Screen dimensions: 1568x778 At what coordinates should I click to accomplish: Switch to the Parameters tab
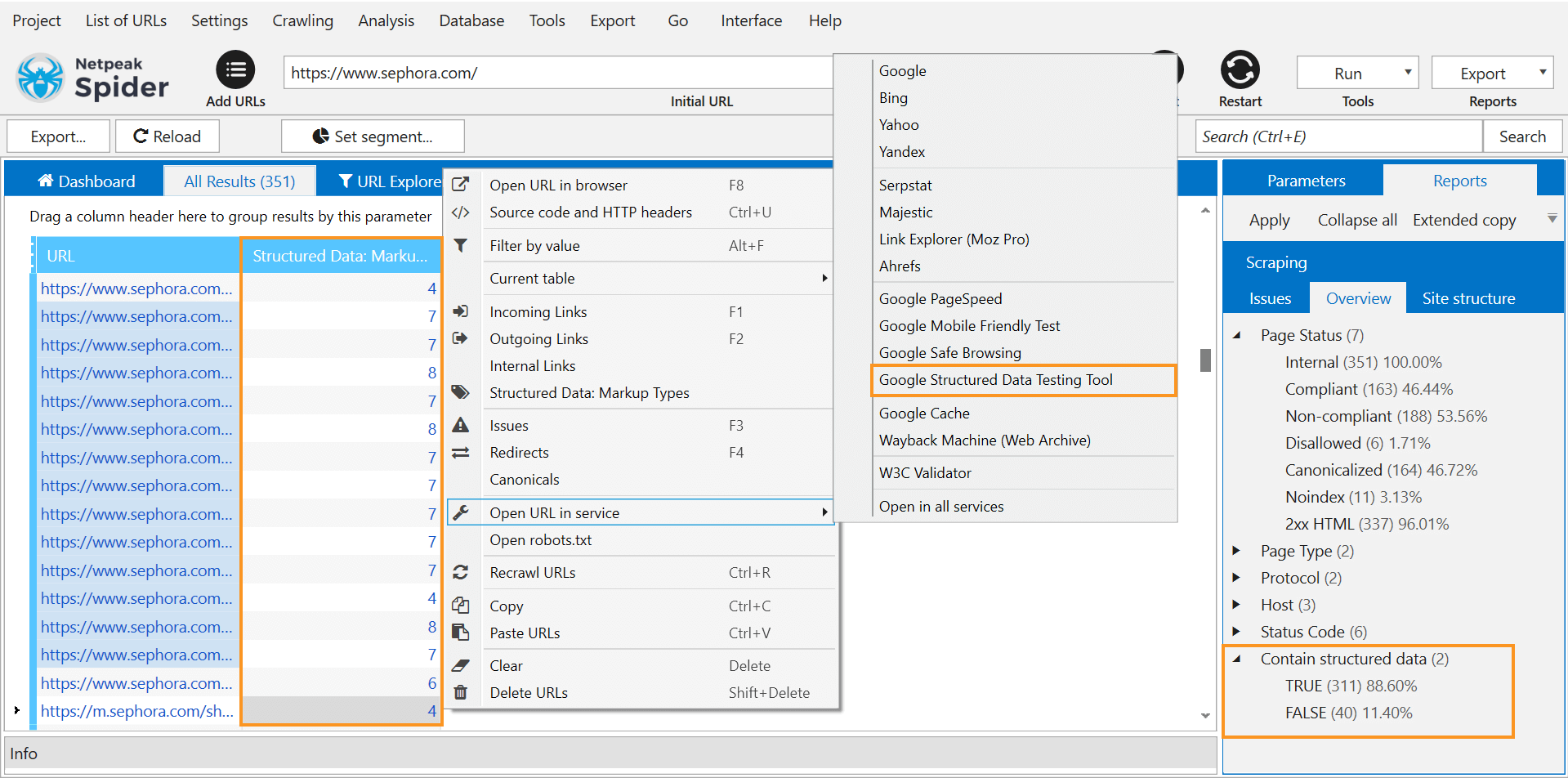(x=1306, y=181)
